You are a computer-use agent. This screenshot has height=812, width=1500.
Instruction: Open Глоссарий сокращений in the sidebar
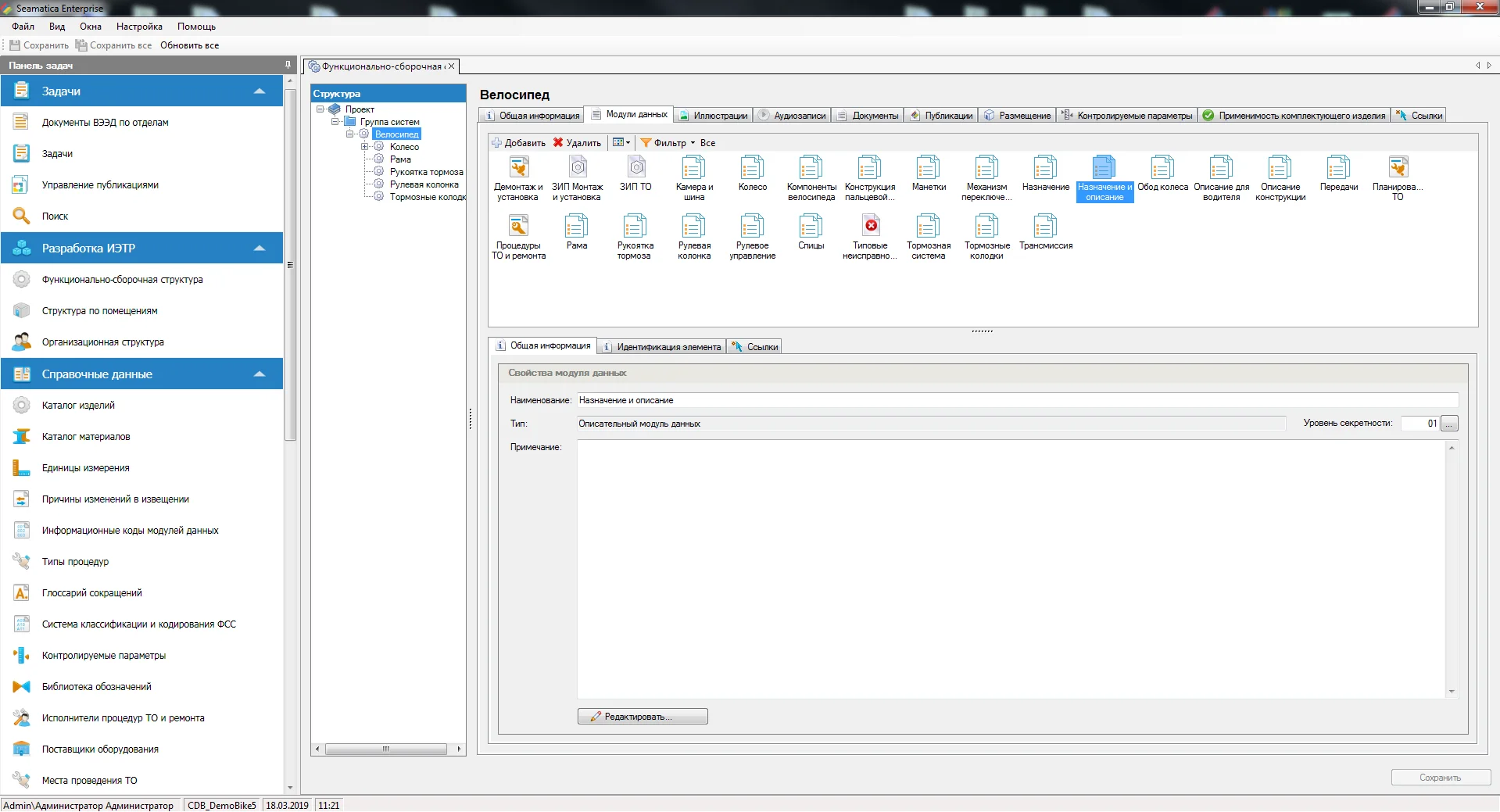[x=91, y=593]
